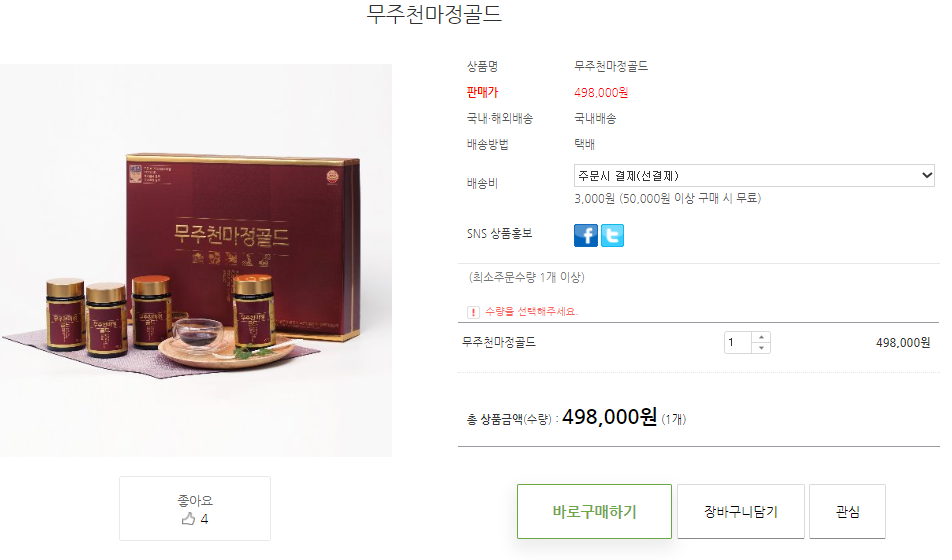The height and width of the screenshot is (560, 952).
Task: Open the 무주천마정골드 product image
Action: [x=196, y=260]
